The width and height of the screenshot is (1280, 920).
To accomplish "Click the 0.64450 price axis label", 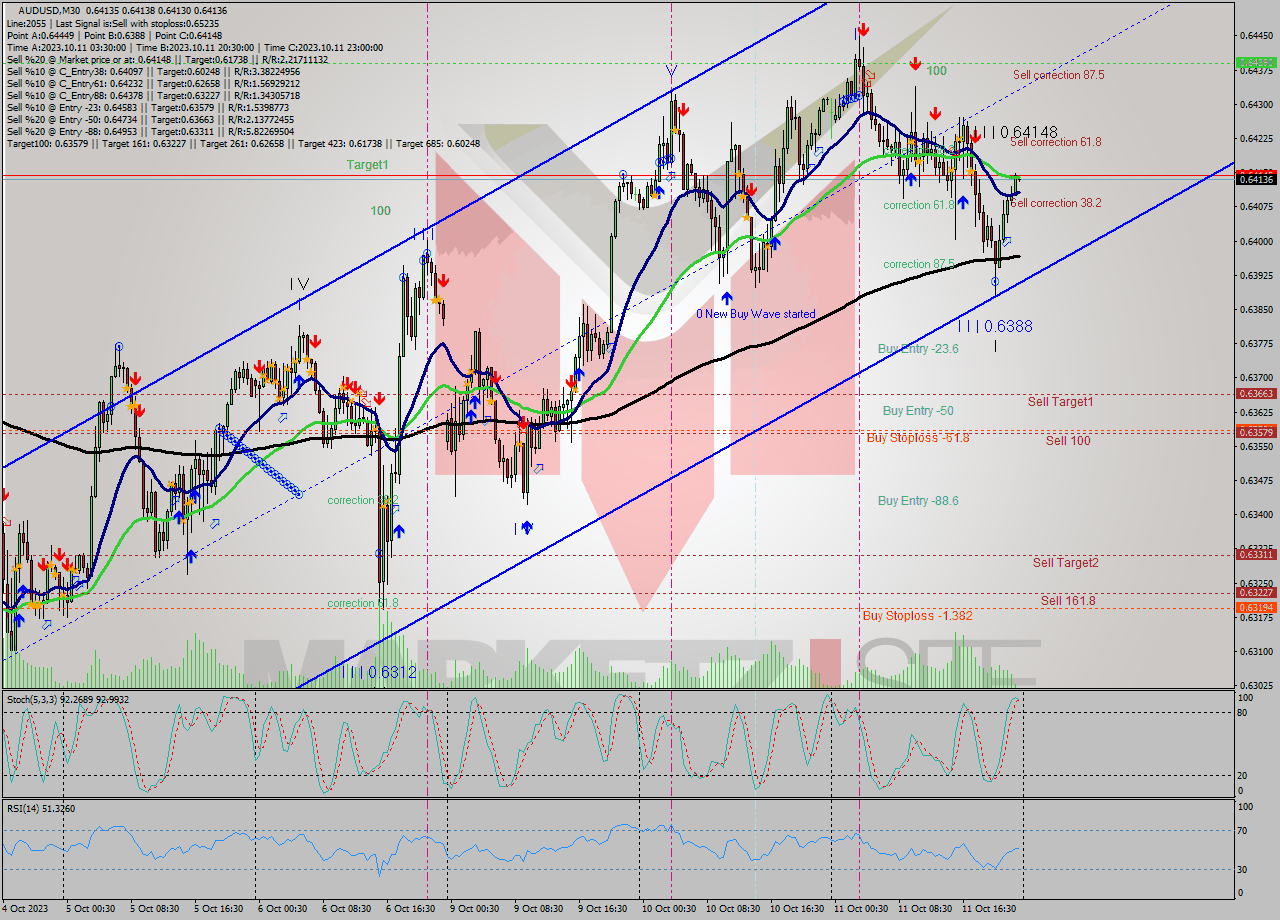I will point(1256,36).
